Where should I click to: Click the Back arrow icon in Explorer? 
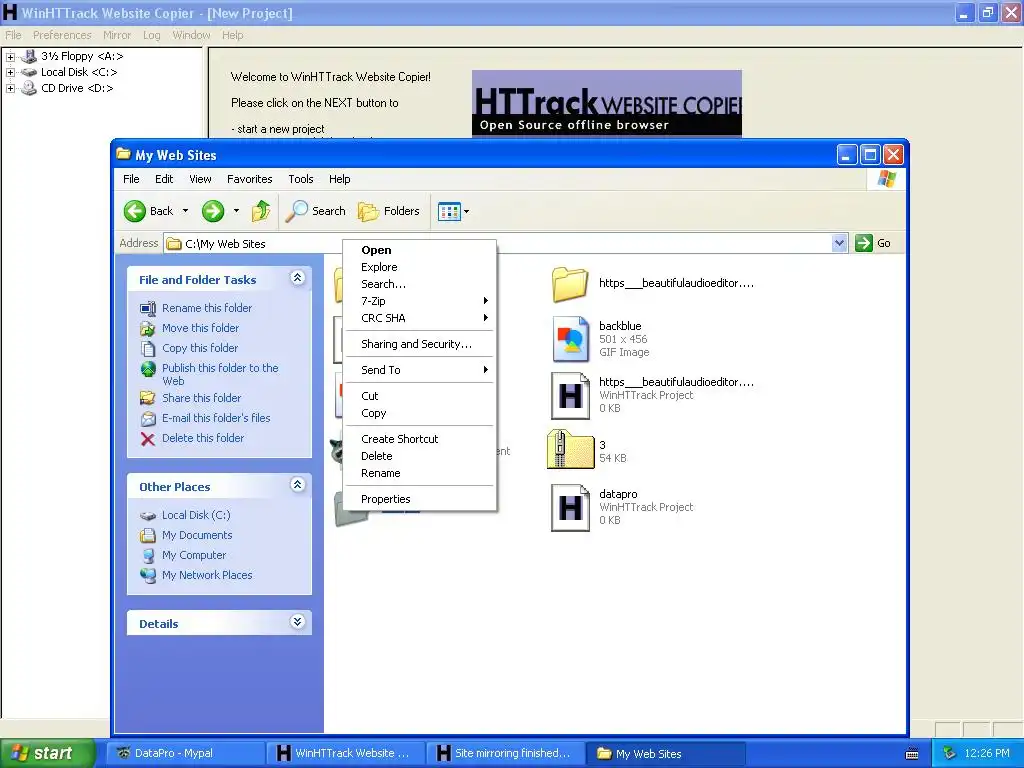pyautogui.click(x=135, y=211)
